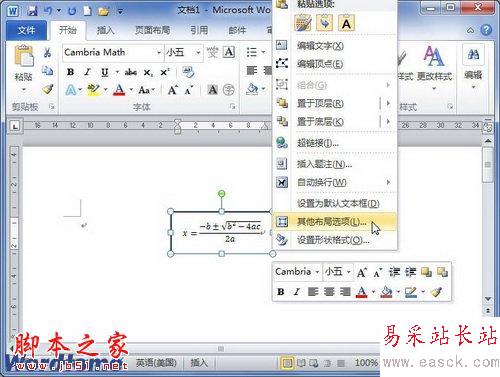Image resolution: width=500 pixels, height=377 pixels.
Task: Click the Open folder icon in quick access
Action: tap(104, 11)
